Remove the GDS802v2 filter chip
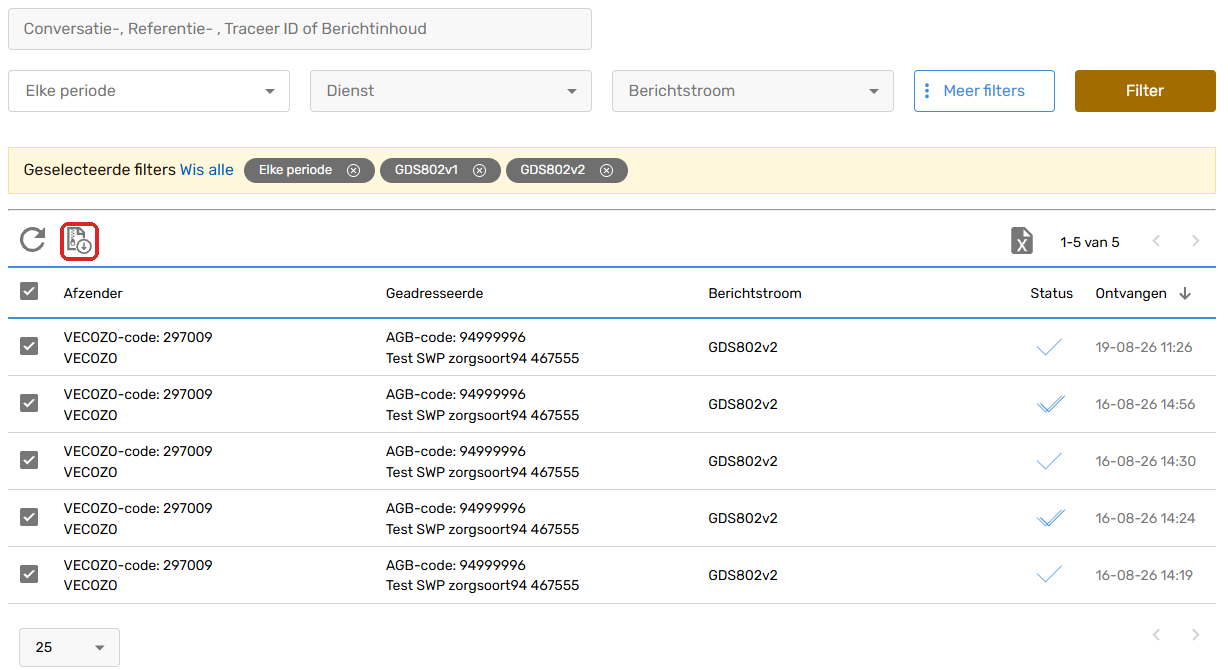Viewport: 1228px width, 670px height. [x=606, y=170]
